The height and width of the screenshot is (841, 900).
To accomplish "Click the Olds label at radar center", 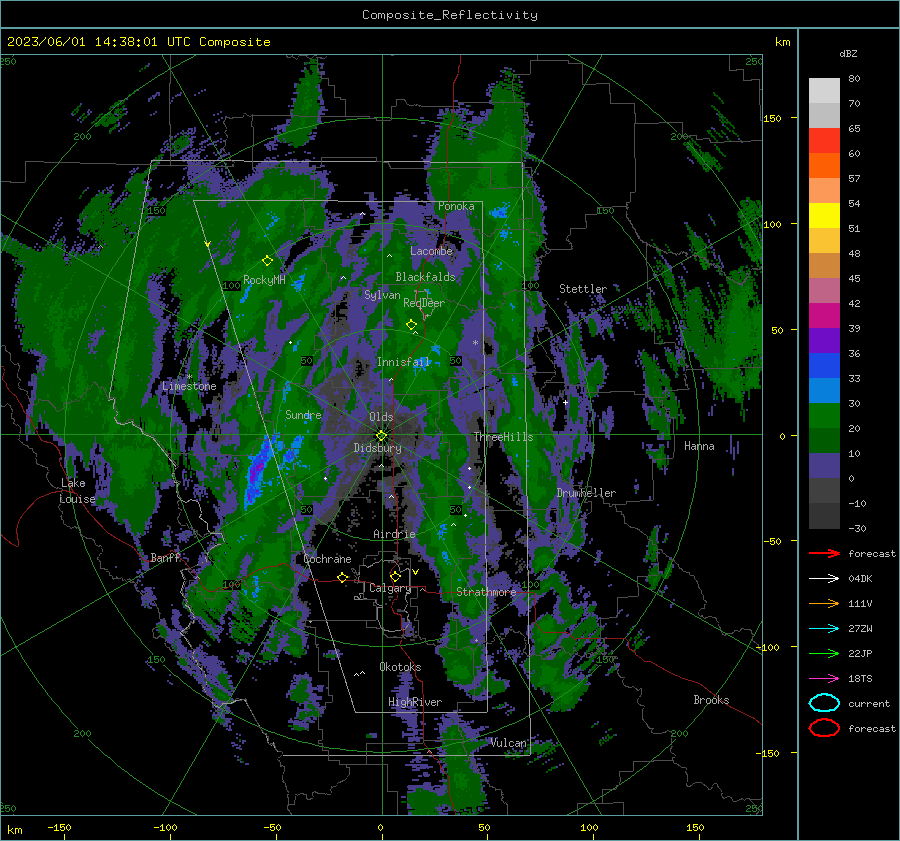I will 381,417.
